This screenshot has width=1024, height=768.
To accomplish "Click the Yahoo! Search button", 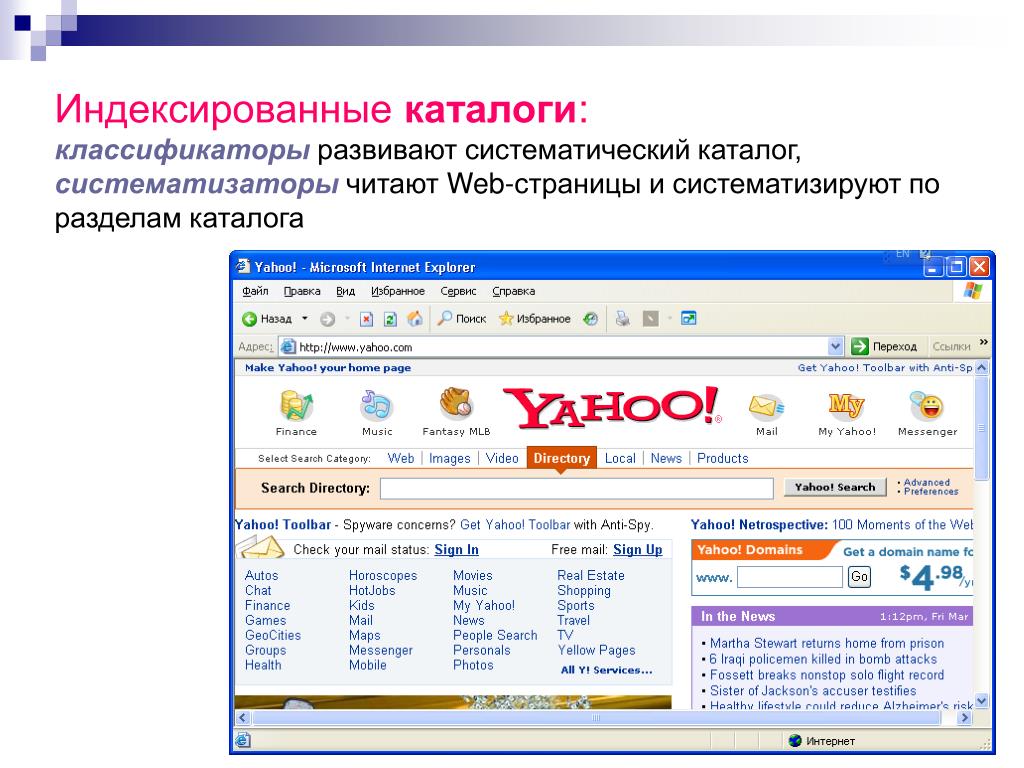I will [835, 487].
